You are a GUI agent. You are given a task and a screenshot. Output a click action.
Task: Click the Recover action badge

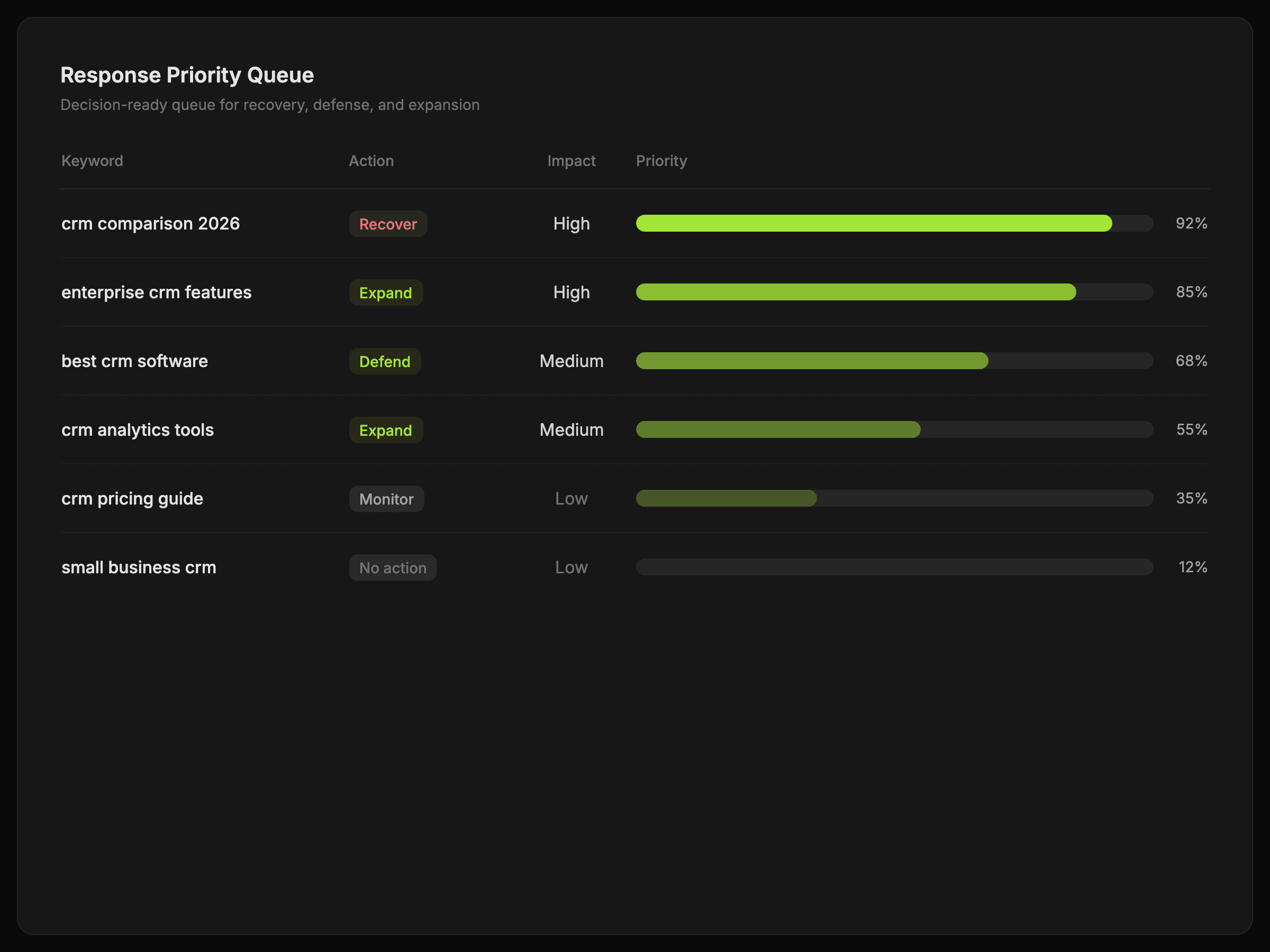click(x=387, y=224)
